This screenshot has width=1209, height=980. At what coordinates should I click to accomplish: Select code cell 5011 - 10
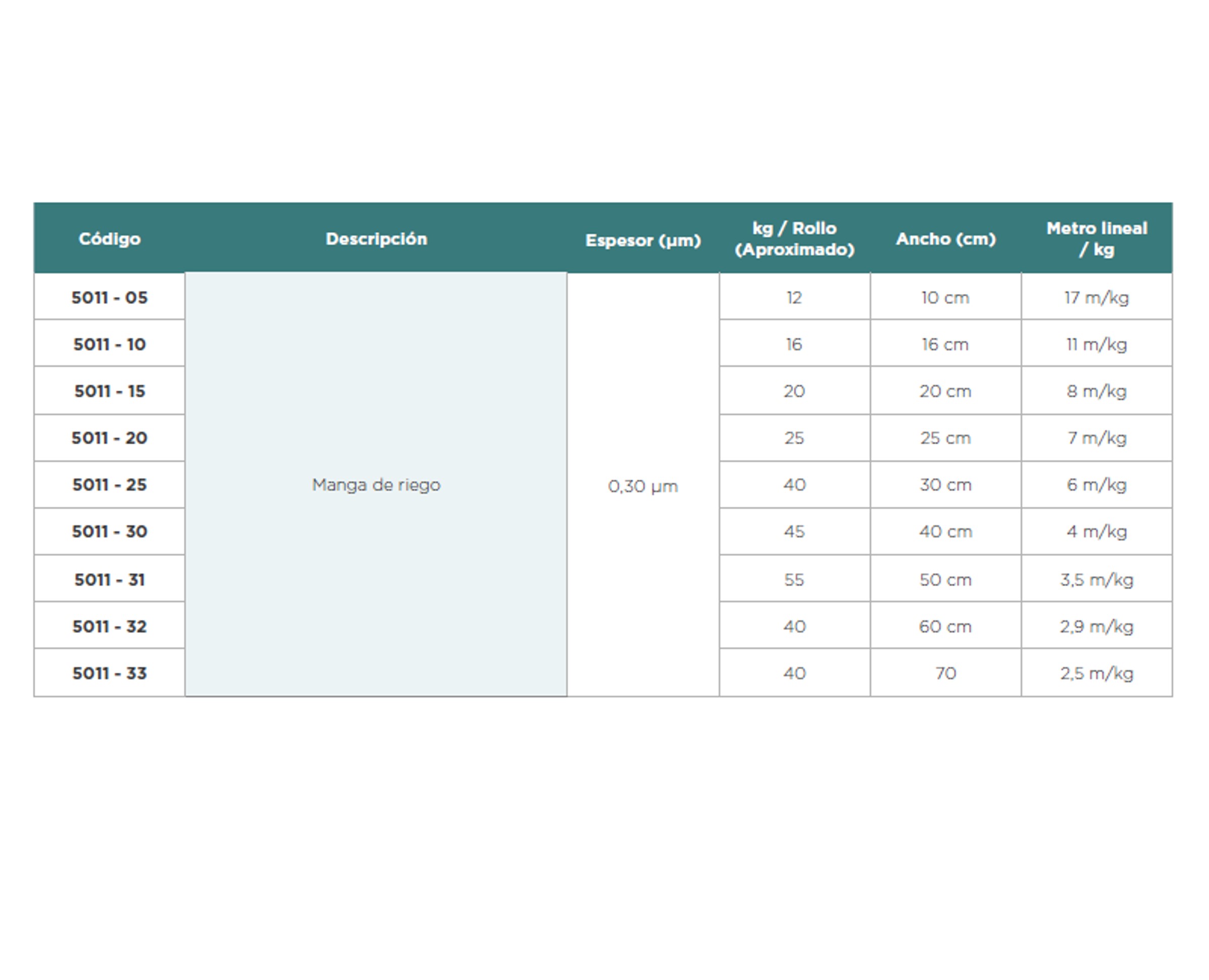(x=110, y=344)
